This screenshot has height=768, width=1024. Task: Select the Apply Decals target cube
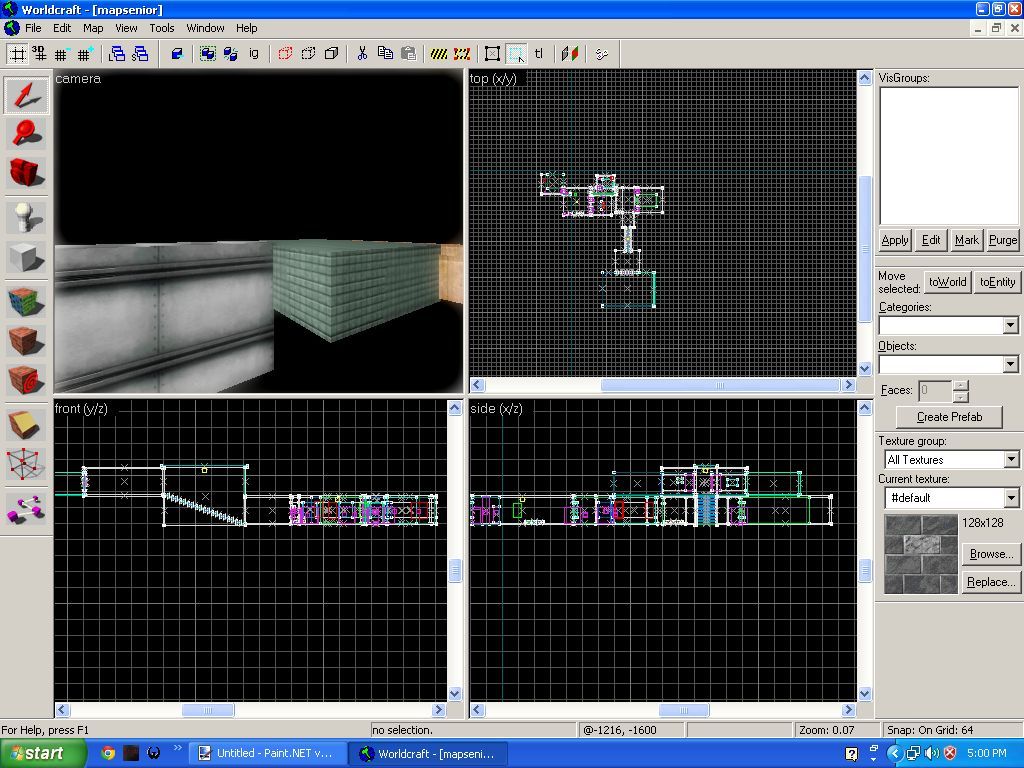[26, 379]
